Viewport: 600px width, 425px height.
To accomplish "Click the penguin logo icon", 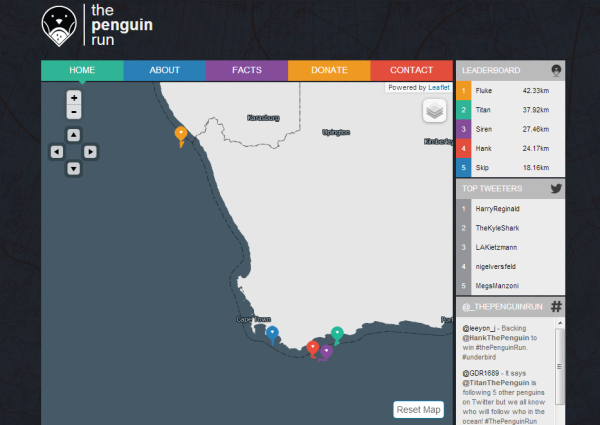I will click(x=59, y=26).
